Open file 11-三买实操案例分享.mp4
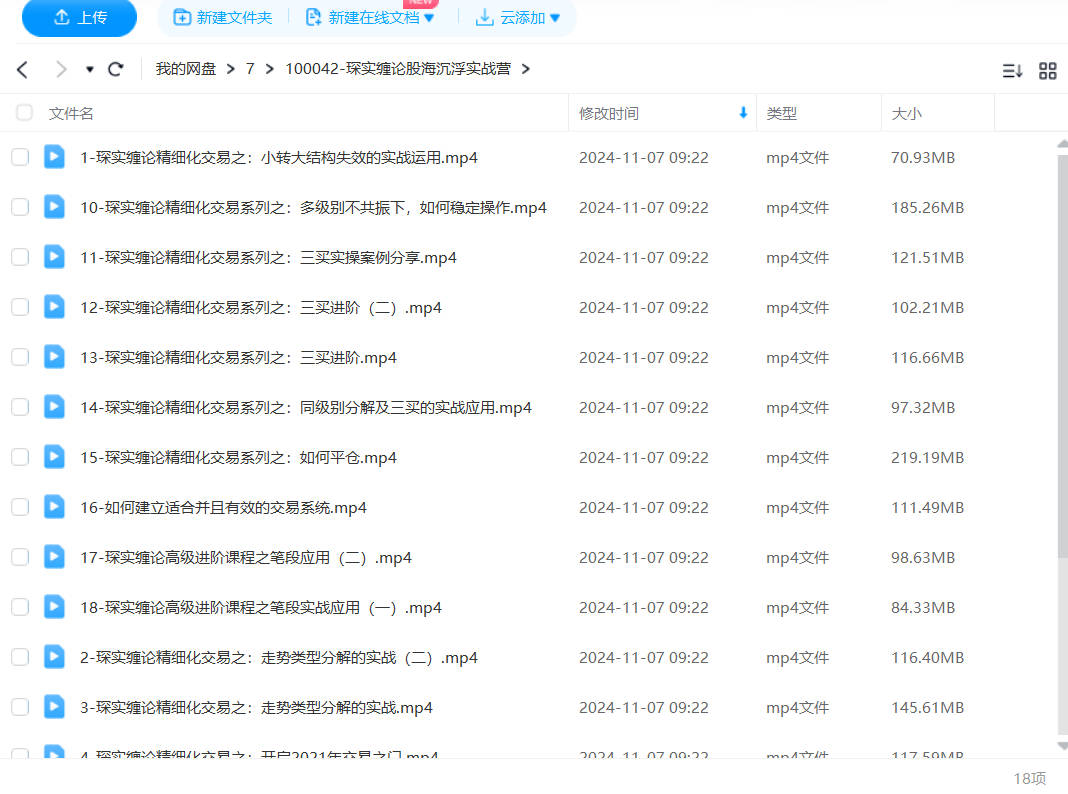Image resolution: width=1068 pixels, height=794 pixels. (268, 257)
